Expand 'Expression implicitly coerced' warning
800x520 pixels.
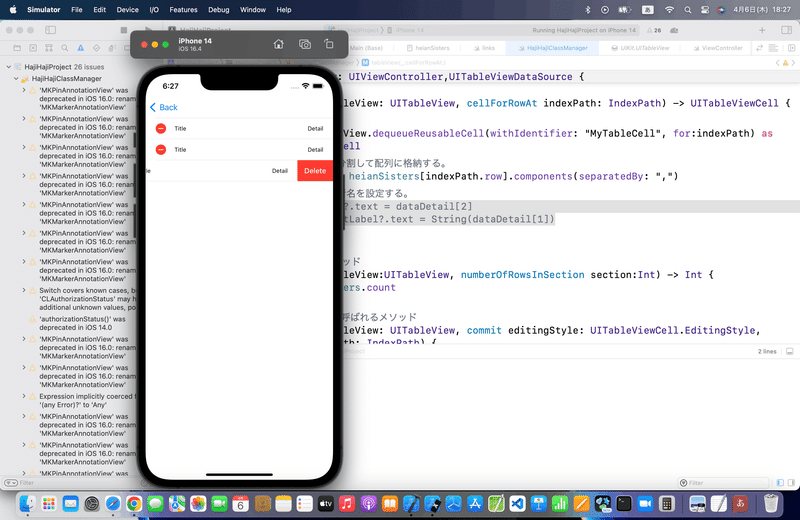pyautogui.click(x=23, y=396)
